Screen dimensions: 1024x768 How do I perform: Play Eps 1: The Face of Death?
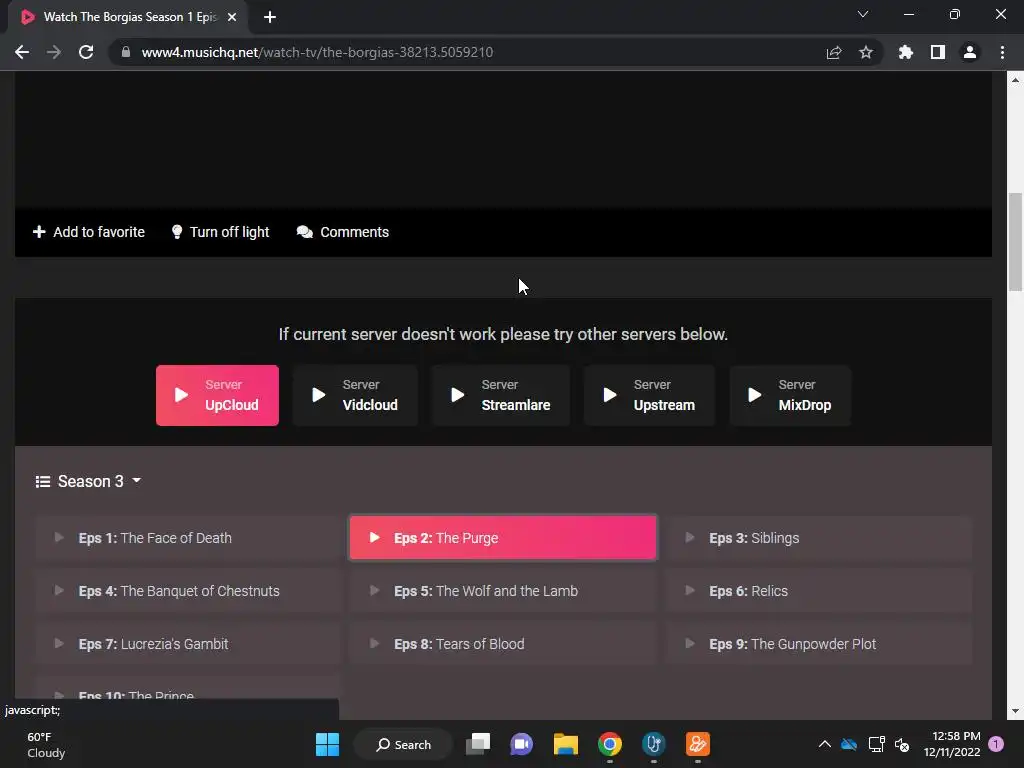(188, 538)
